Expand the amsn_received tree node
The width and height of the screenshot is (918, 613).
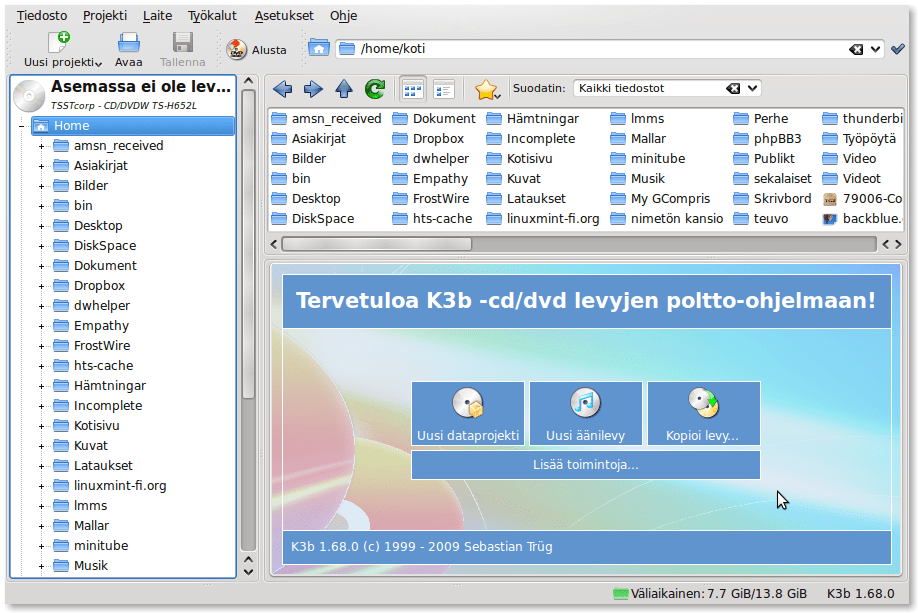pyautogui.click(x=42, y=146)
